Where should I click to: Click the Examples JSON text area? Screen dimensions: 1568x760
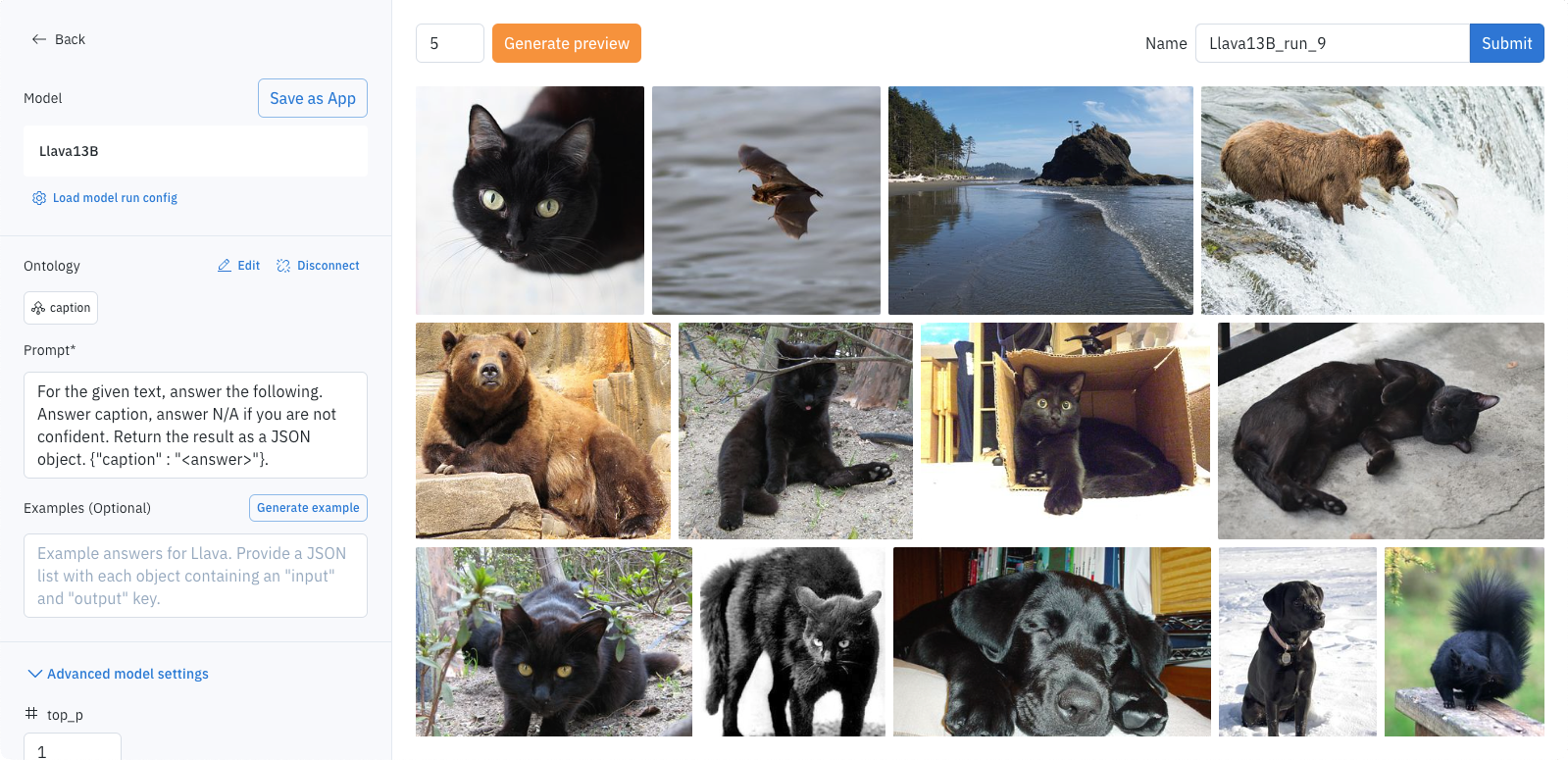(x=195, y=576)
